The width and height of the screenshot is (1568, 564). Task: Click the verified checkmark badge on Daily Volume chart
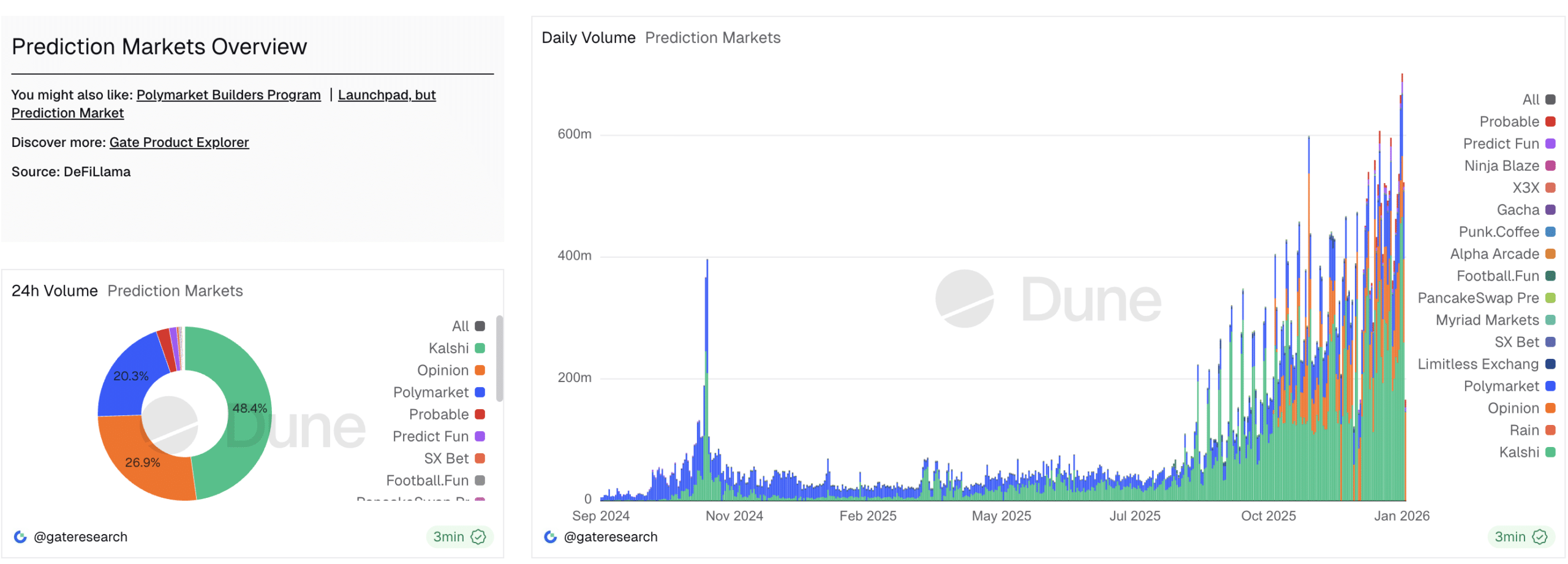pyautogui.click(x=1539, y=536)
